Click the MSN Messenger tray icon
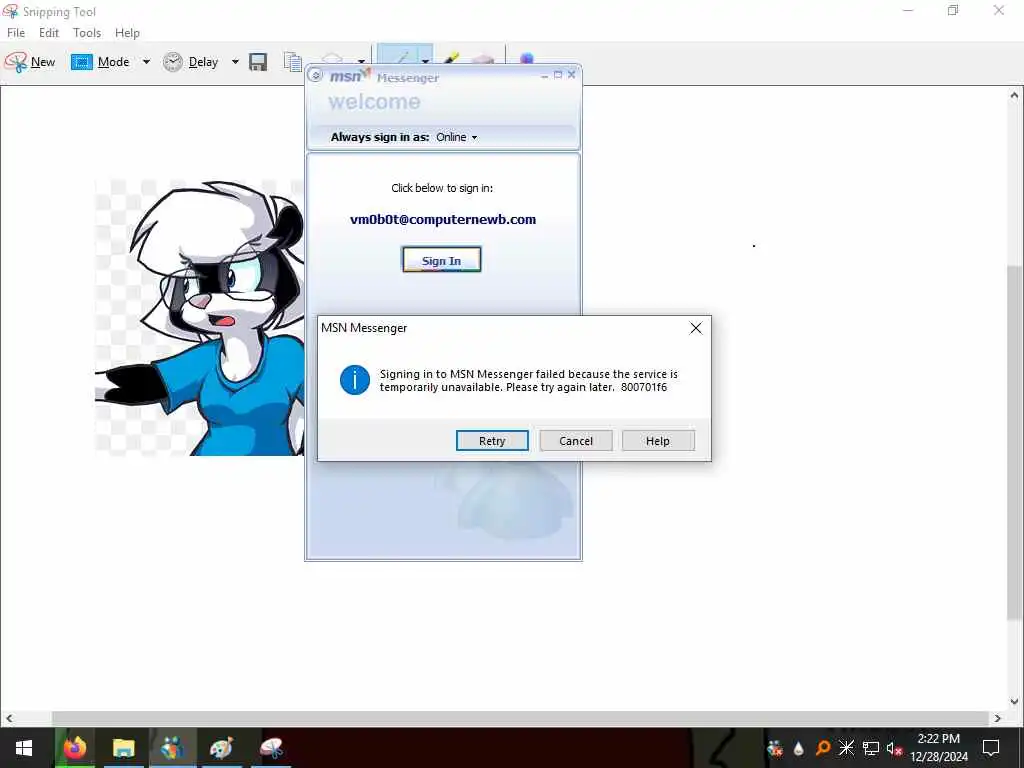The height and width of the screenshot is (768, 1024). [775, 748]
